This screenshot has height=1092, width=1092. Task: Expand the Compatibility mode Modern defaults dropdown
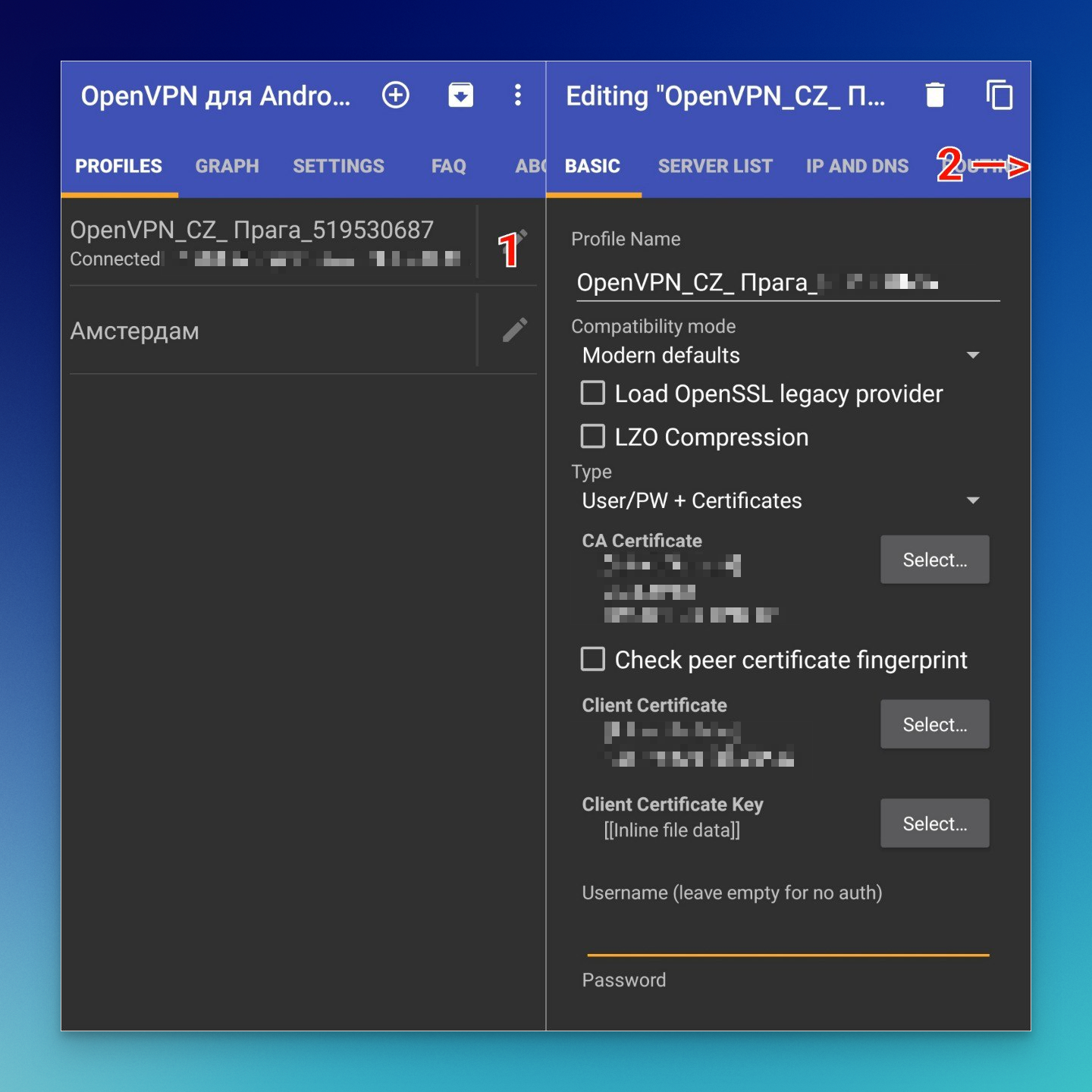[x=781, y=355]
